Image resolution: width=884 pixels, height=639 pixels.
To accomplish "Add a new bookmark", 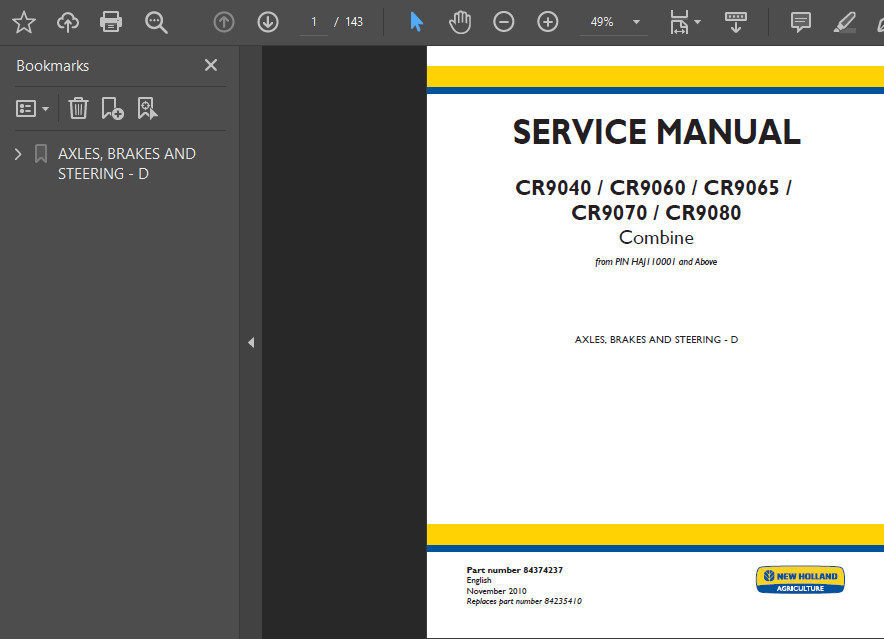I will pos(112,108).
